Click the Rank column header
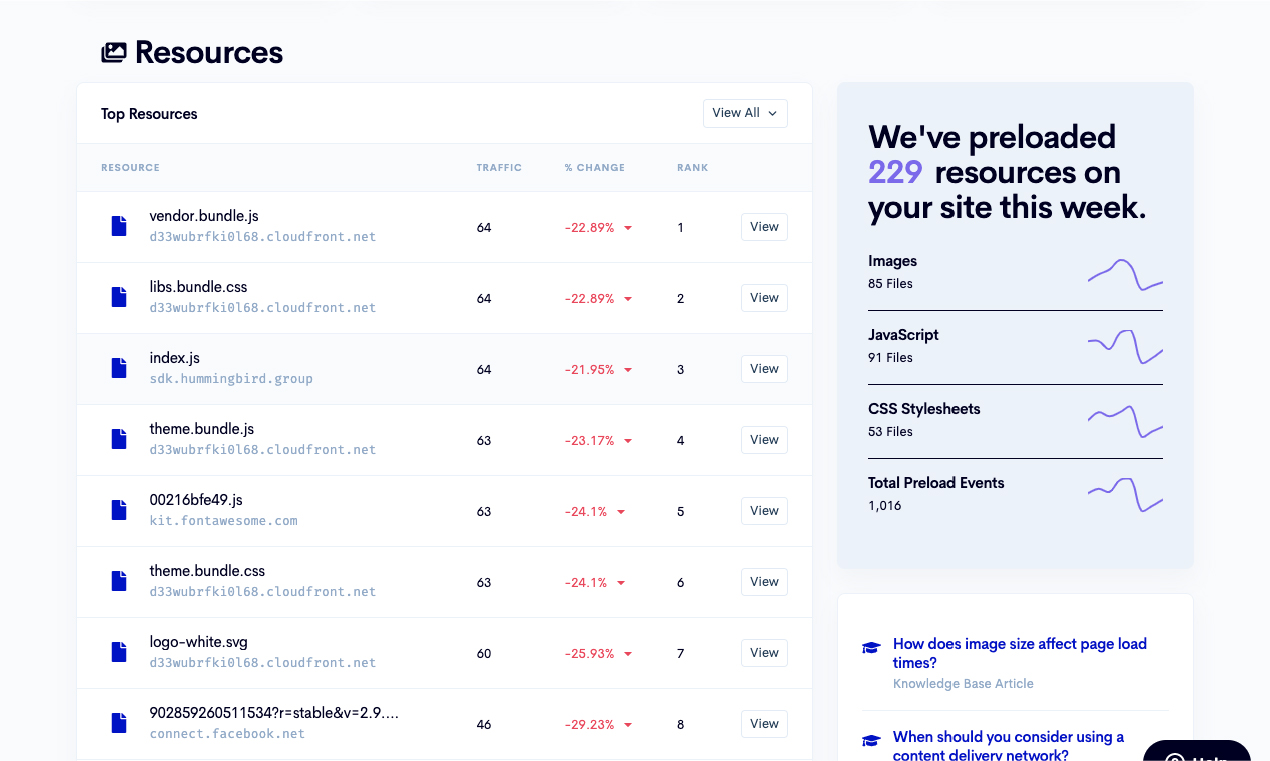This screenshot has height=761, width=1270. coord(692,168)
